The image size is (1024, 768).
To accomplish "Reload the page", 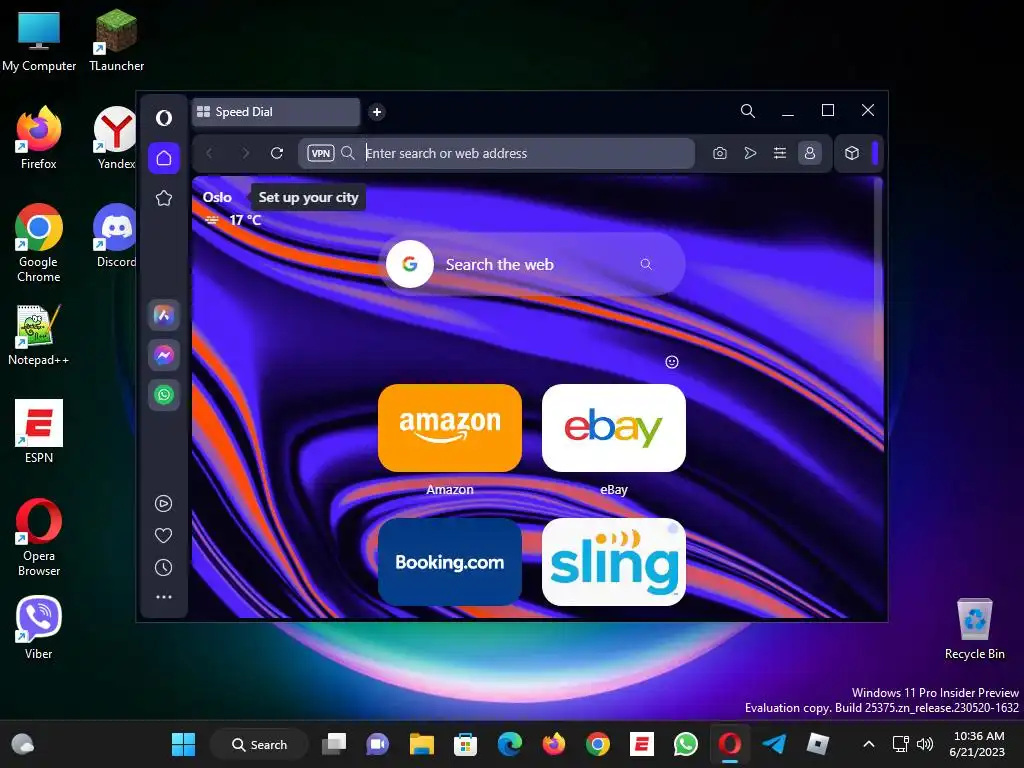I will (x=277, y=153).
